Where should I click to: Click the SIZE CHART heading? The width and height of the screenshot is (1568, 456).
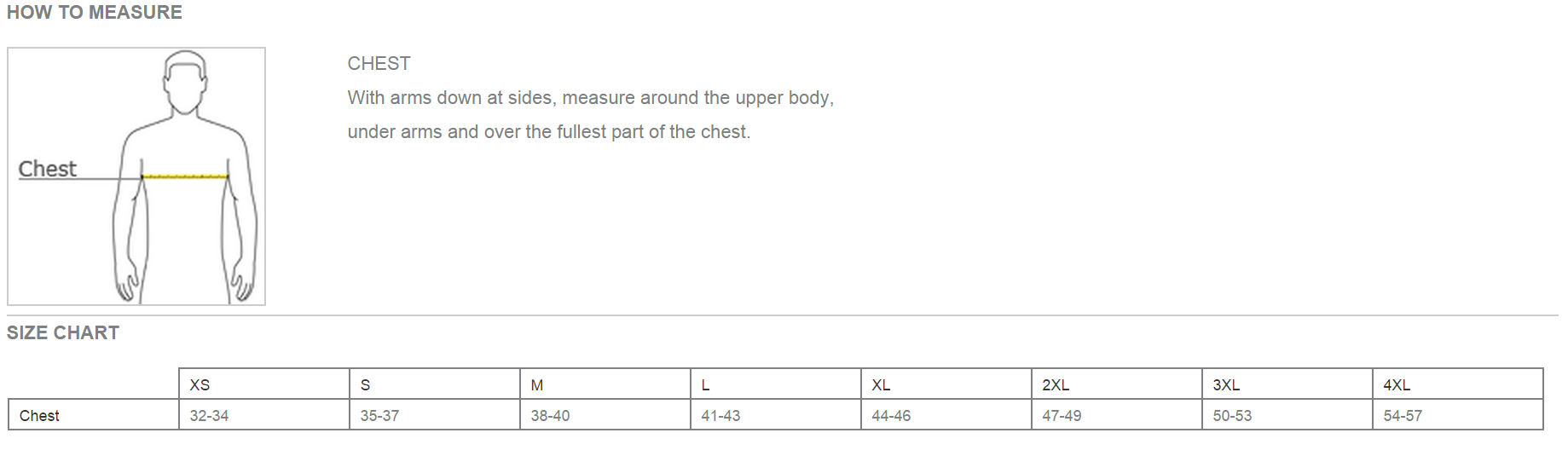(x=63, y=333)
